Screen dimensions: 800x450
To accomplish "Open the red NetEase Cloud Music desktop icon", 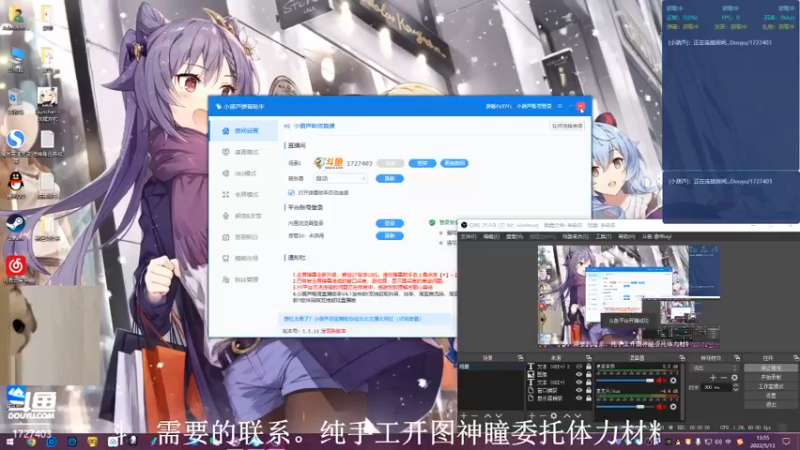I will click(x=16, y=267).
